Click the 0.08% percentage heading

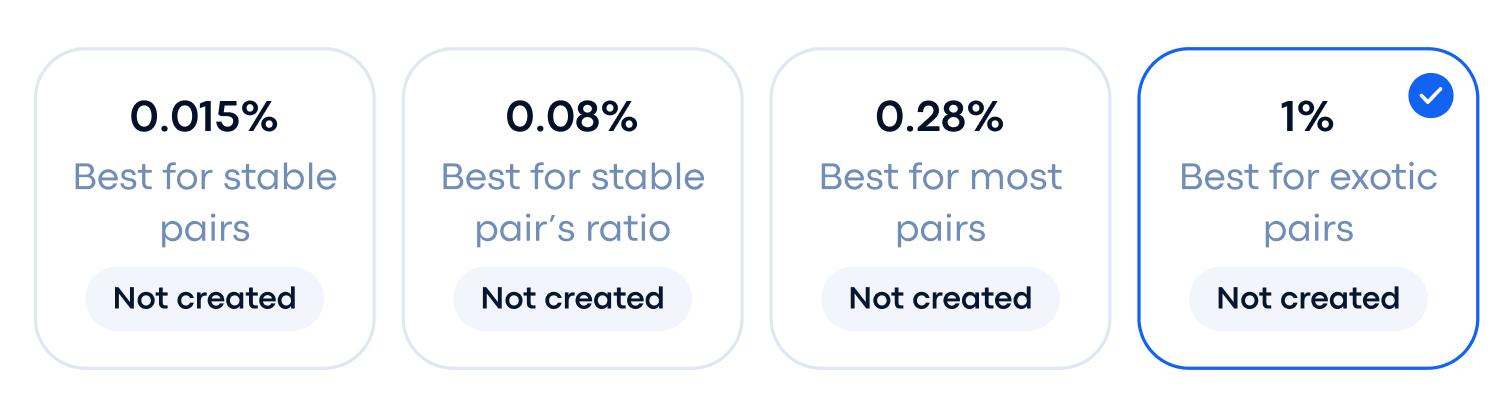point(572,118)
